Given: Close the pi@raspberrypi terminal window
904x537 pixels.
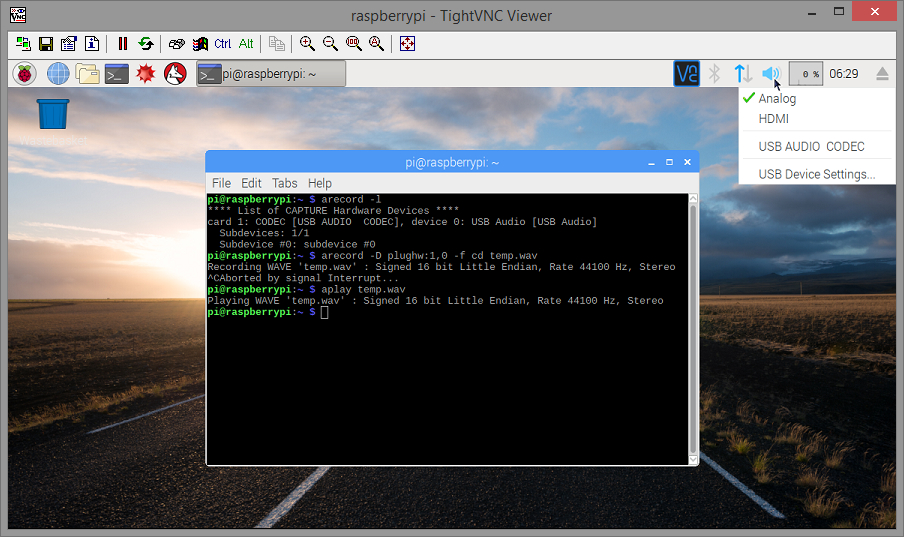Looking at the screenshot, I should [687, 163].
